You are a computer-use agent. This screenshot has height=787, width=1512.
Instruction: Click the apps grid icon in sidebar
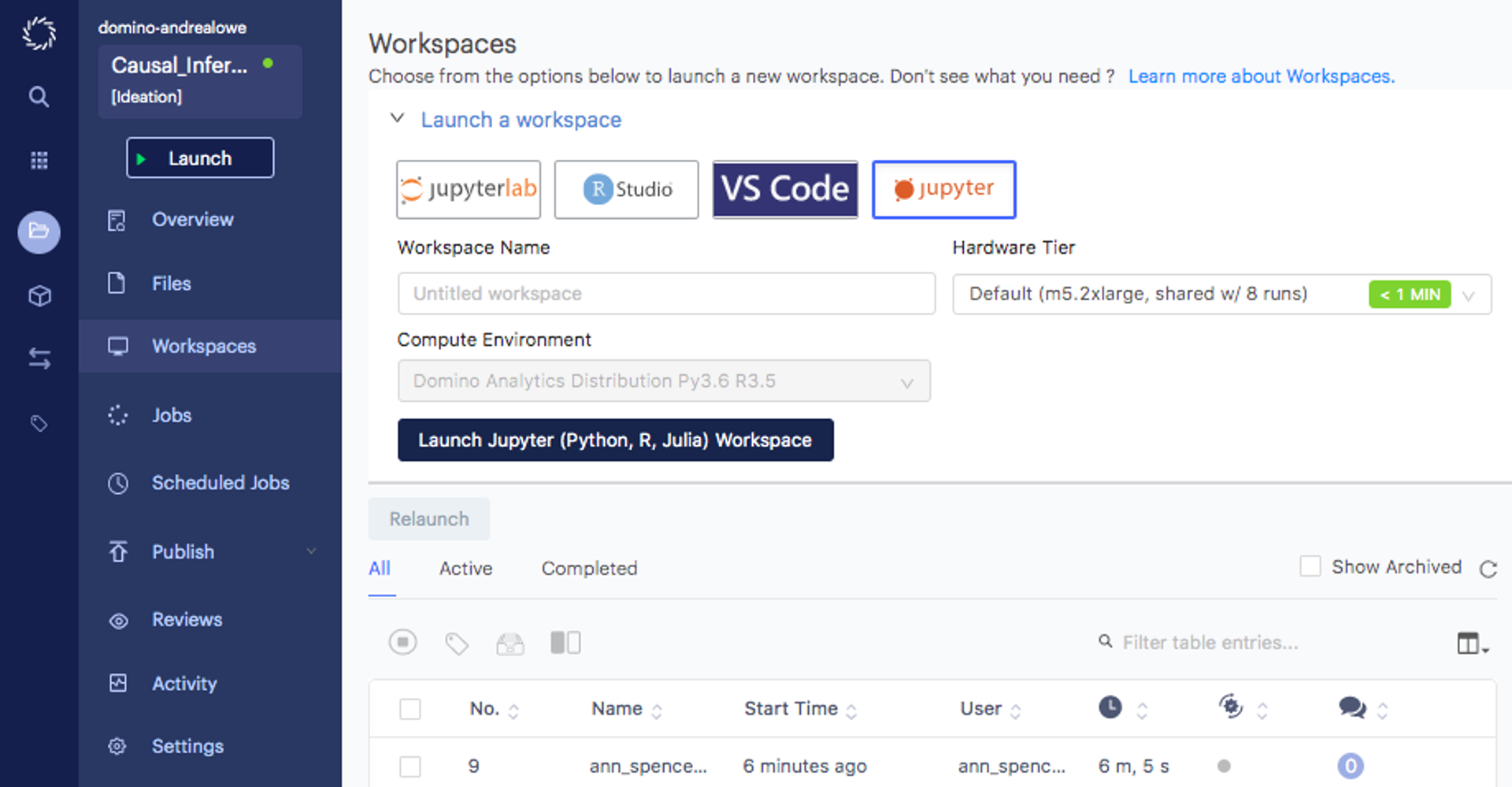coord(38,160)
